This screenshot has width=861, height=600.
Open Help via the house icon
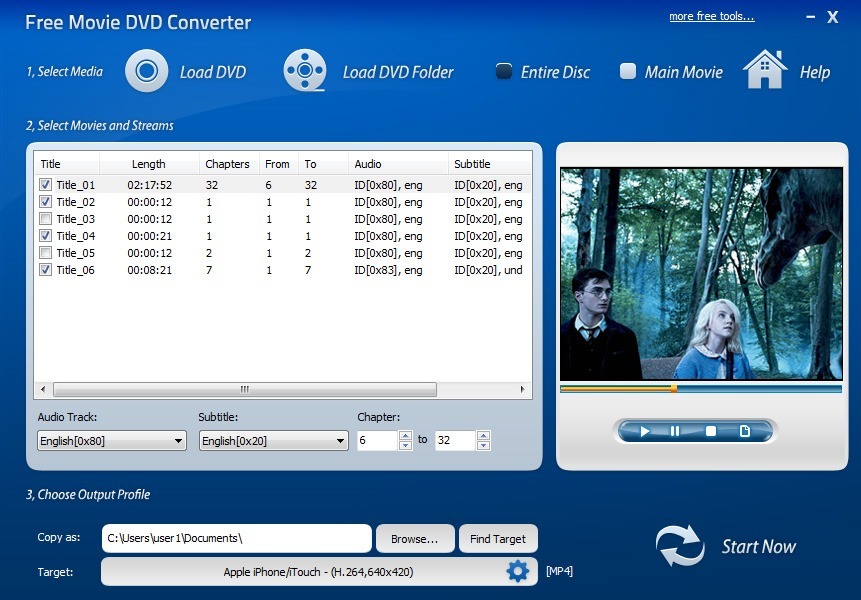(765, 69)
